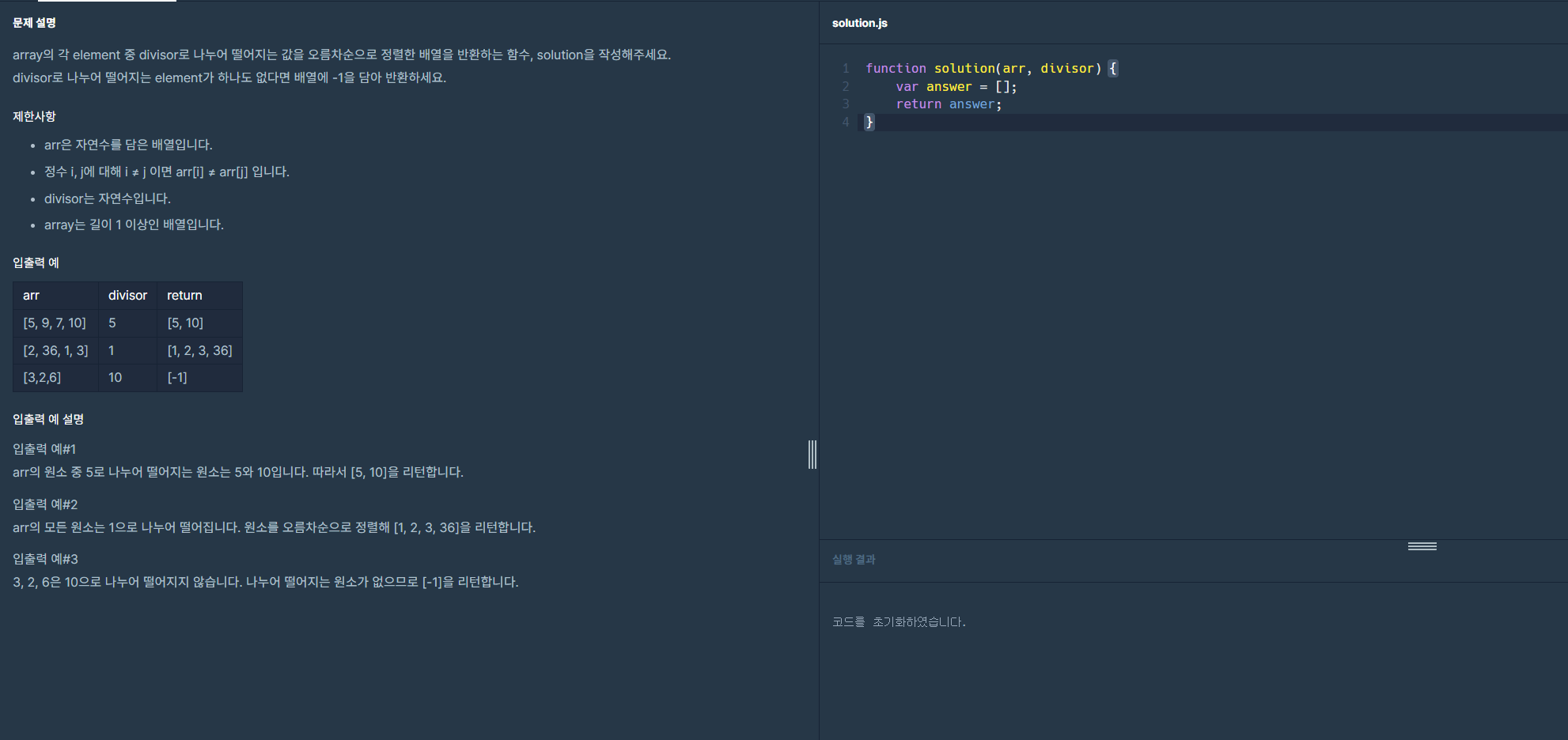This screenshot has width=1568, height=740.
Task: Click the '입출력 예 설명' heading
Action: (48, 419)
